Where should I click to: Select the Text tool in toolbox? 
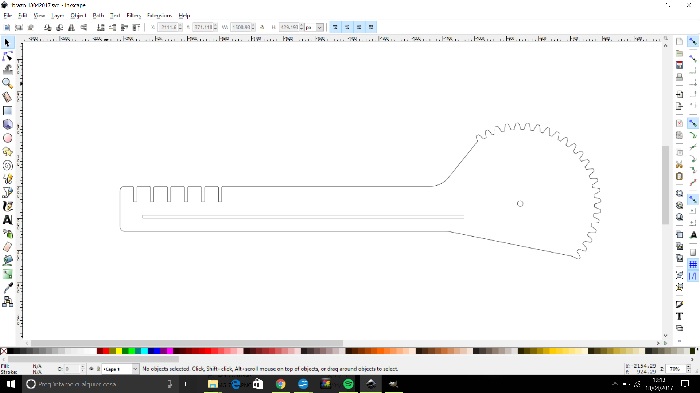pyautogui.click(x=7, y=220)
